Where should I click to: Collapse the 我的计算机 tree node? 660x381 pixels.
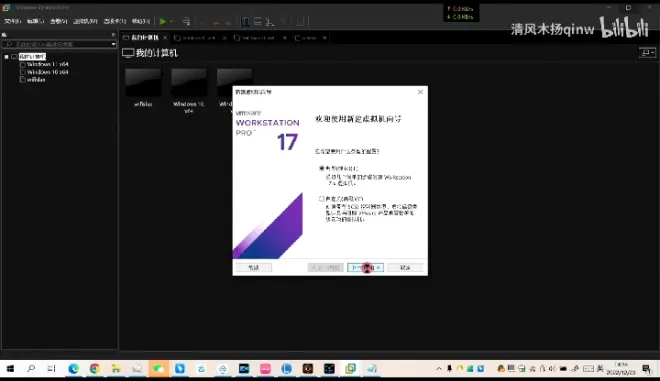pos(6,56)
